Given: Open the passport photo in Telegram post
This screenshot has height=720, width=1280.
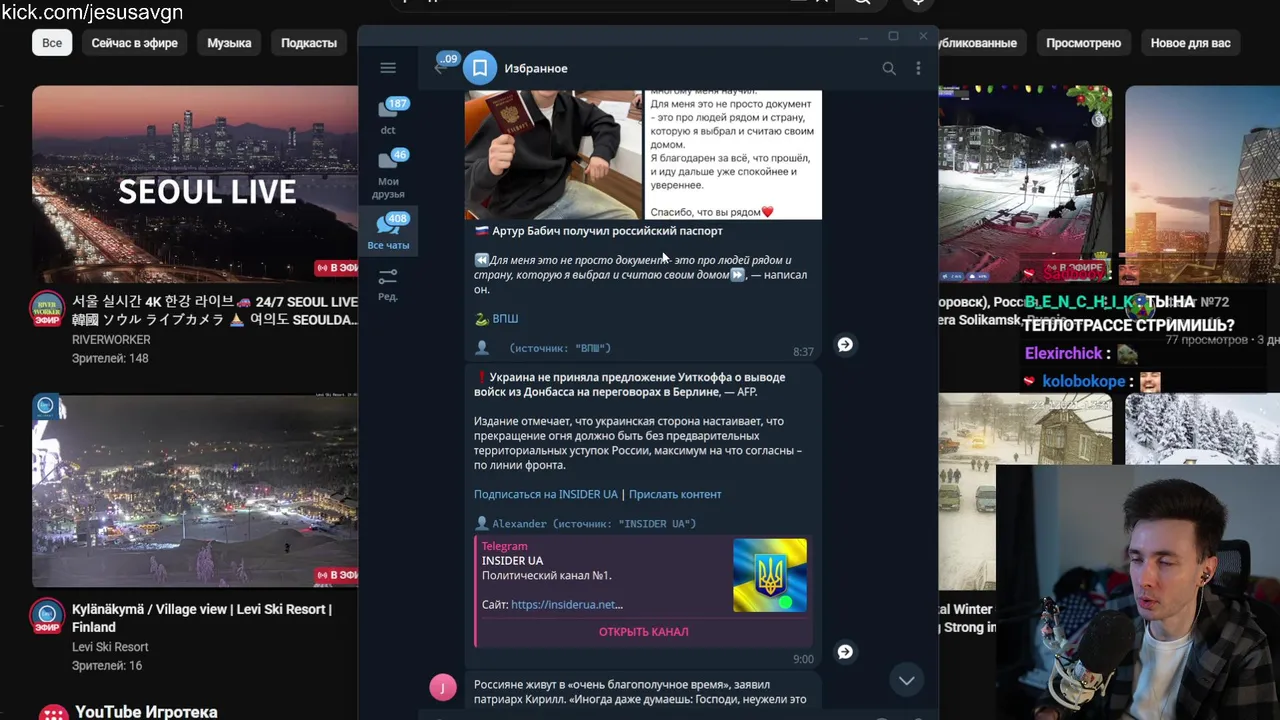Looking at the screenshot, I should click(x=553, y=154).
